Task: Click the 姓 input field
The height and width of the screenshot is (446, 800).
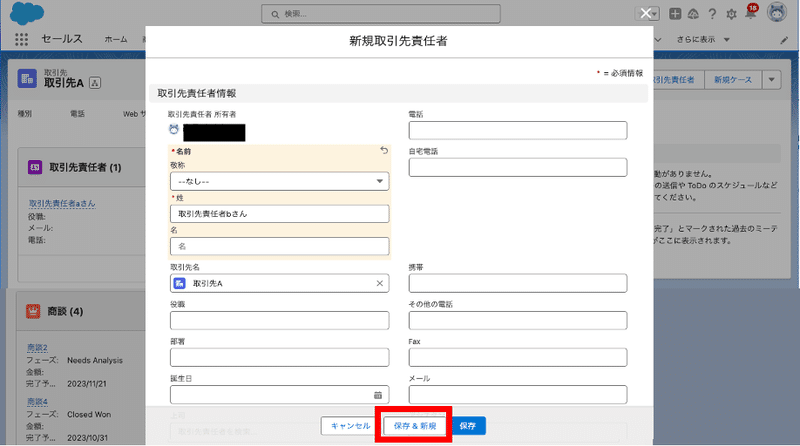Action: coord(280,214)
